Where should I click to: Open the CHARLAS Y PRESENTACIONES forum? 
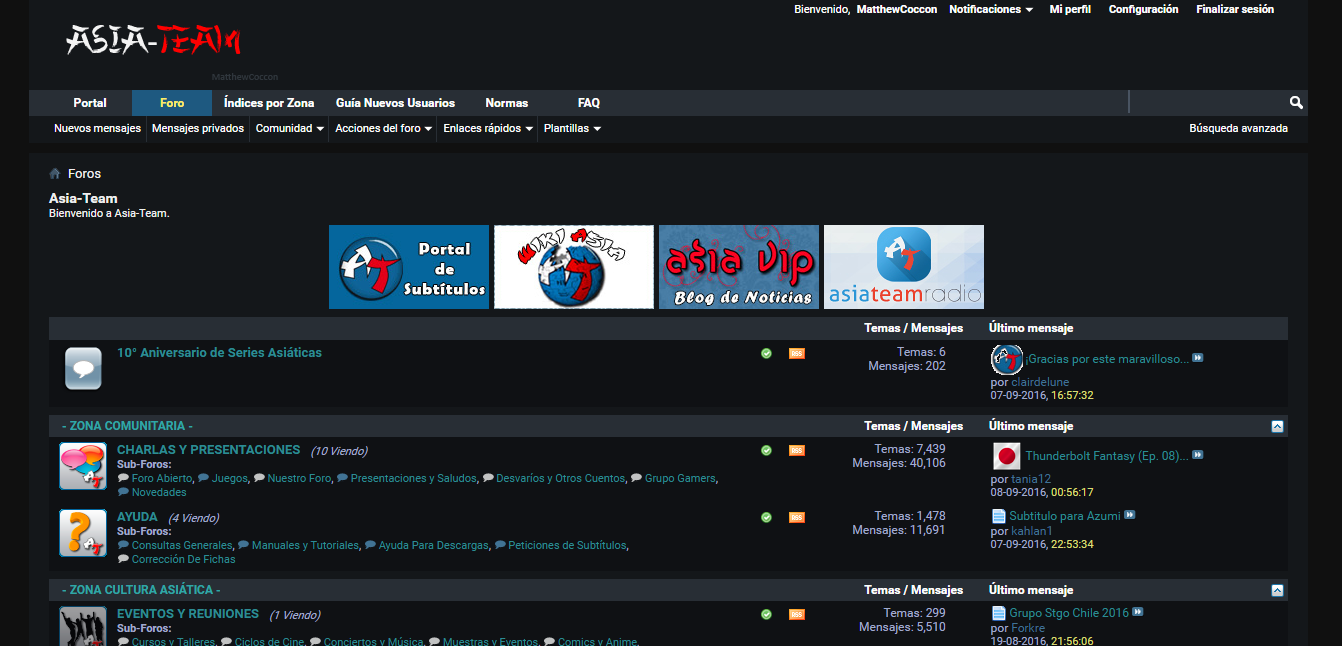coord(208,450)
